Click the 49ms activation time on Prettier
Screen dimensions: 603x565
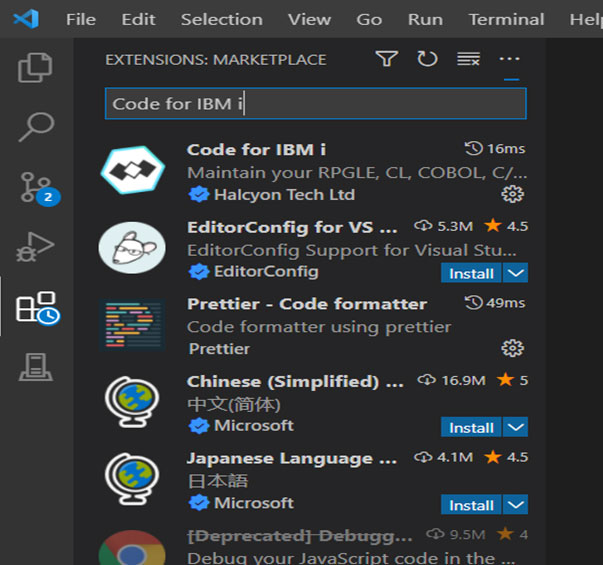pyautogui.click(x=495, y=303)
